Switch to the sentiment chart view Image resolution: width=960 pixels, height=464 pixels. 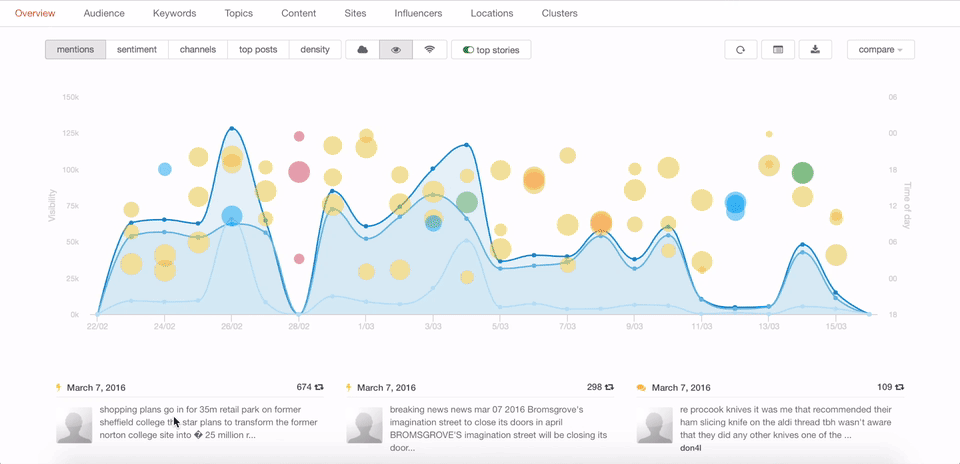pos(137,50)
